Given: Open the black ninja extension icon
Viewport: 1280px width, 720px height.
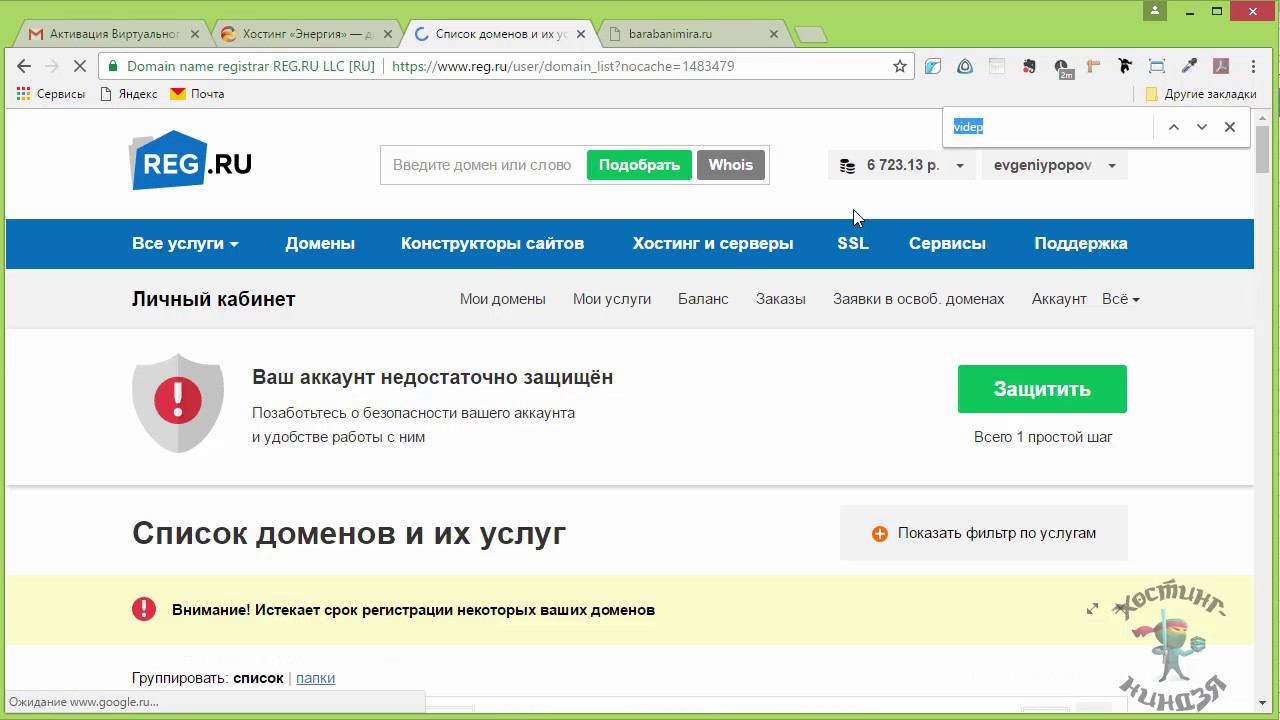Looking at the screenshot, I should coord(1125,67).
